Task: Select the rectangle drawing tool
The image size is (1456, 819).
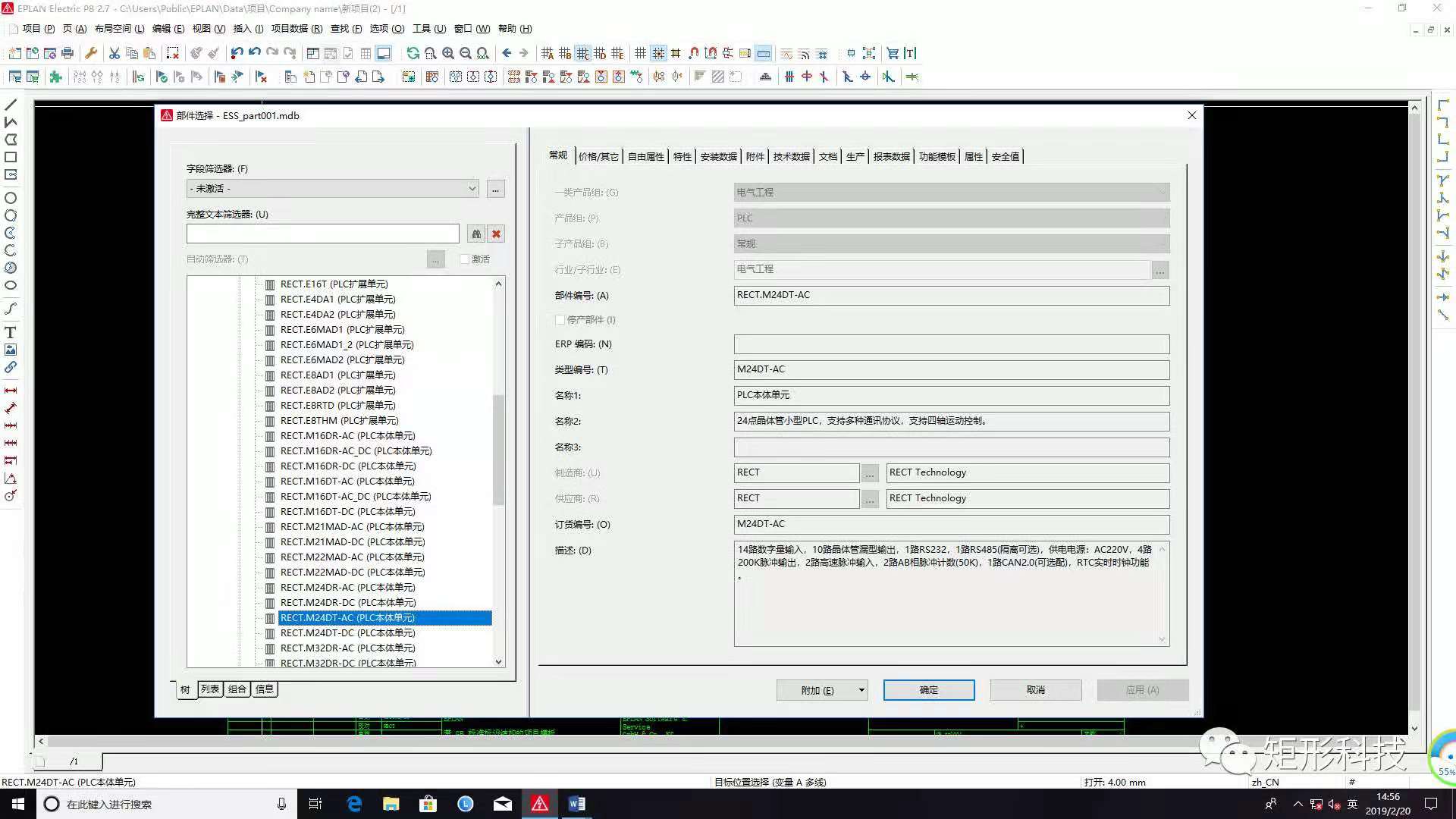Action: coord(11,157)
